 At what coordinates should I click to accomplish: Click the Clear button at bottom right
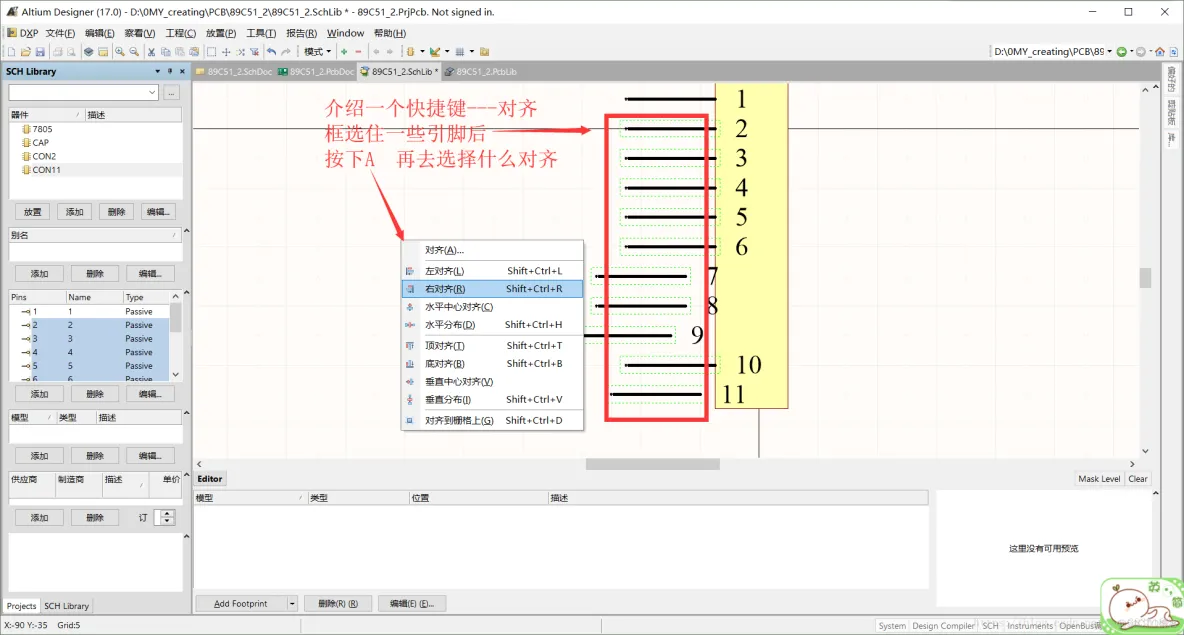coord(1137,479)
